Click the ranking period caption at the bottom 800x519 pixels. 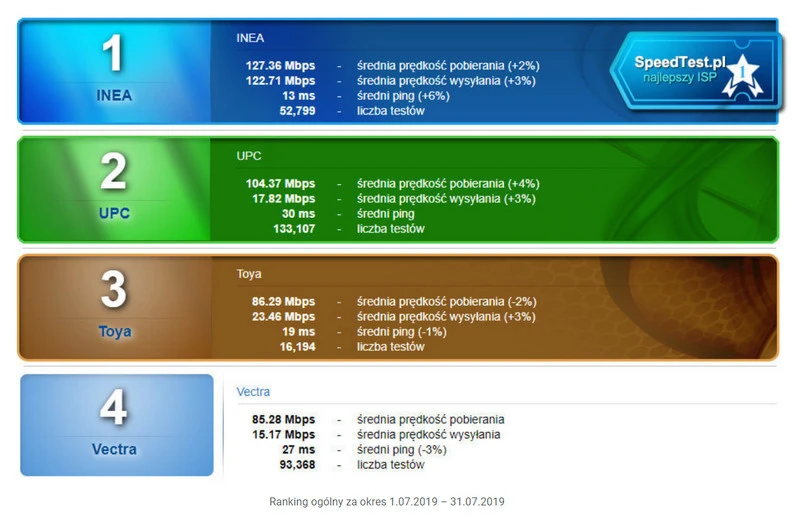(x=387, y=501)
